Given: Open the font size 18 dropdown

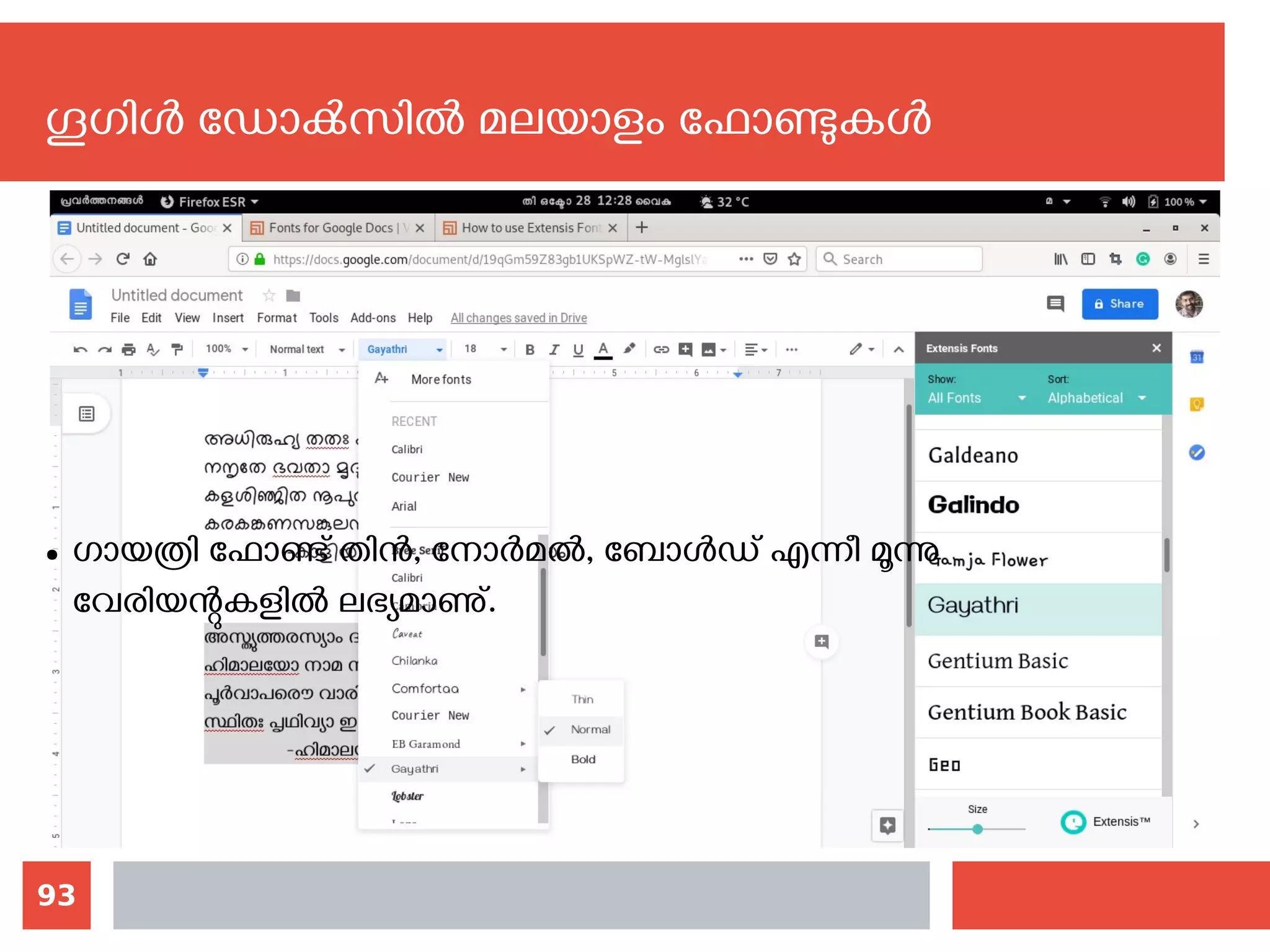Looking at the screenshot, I should pos(486,350).
